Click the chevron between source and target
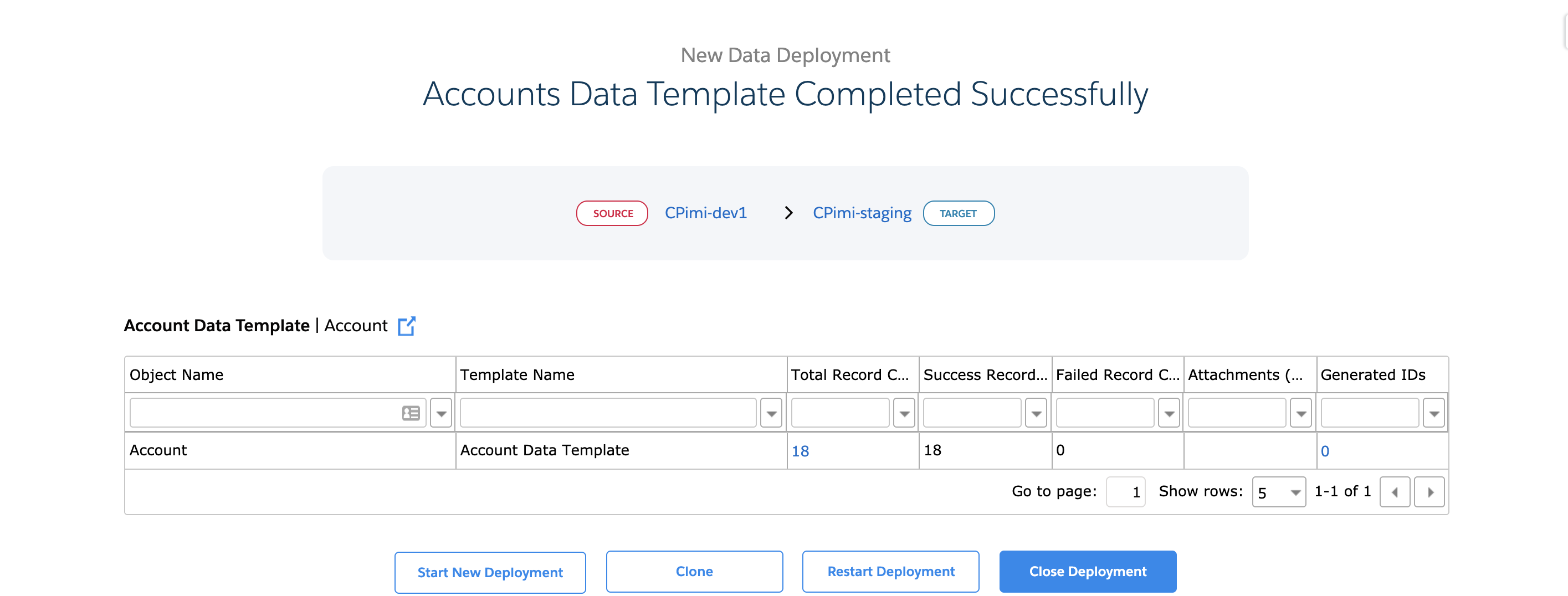 pyautogui.click(x=788, y=213)
